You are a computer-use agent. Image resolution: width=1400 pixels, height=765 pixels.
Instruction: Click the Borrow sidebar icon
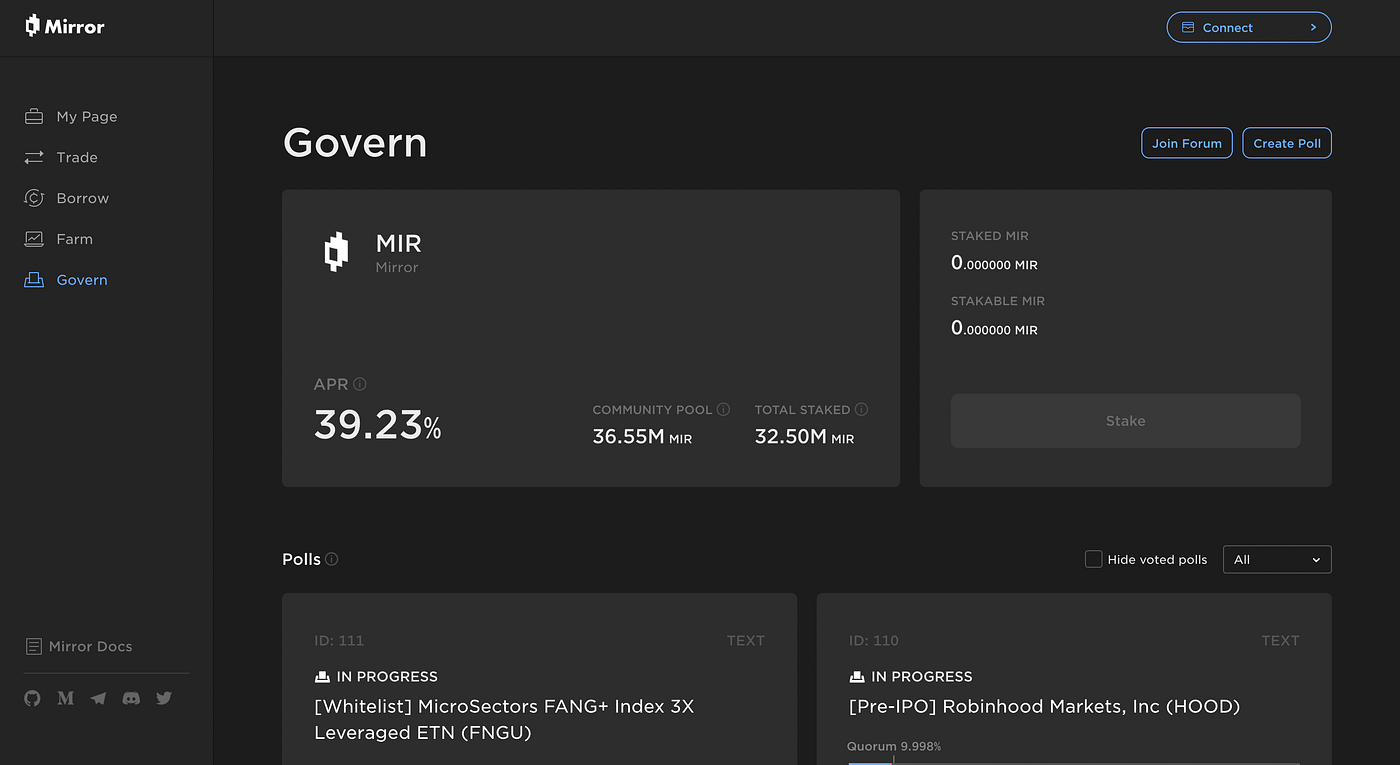point(34,198)
